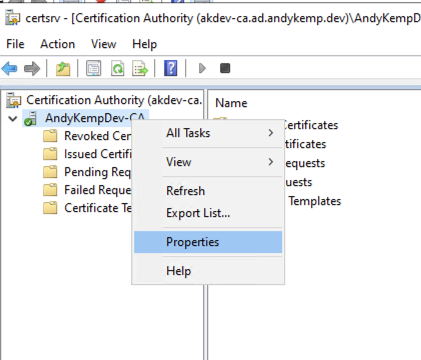Expand the All Tasks submenu arrow
This screenshot has width=421, height=360.
[271, 133]
